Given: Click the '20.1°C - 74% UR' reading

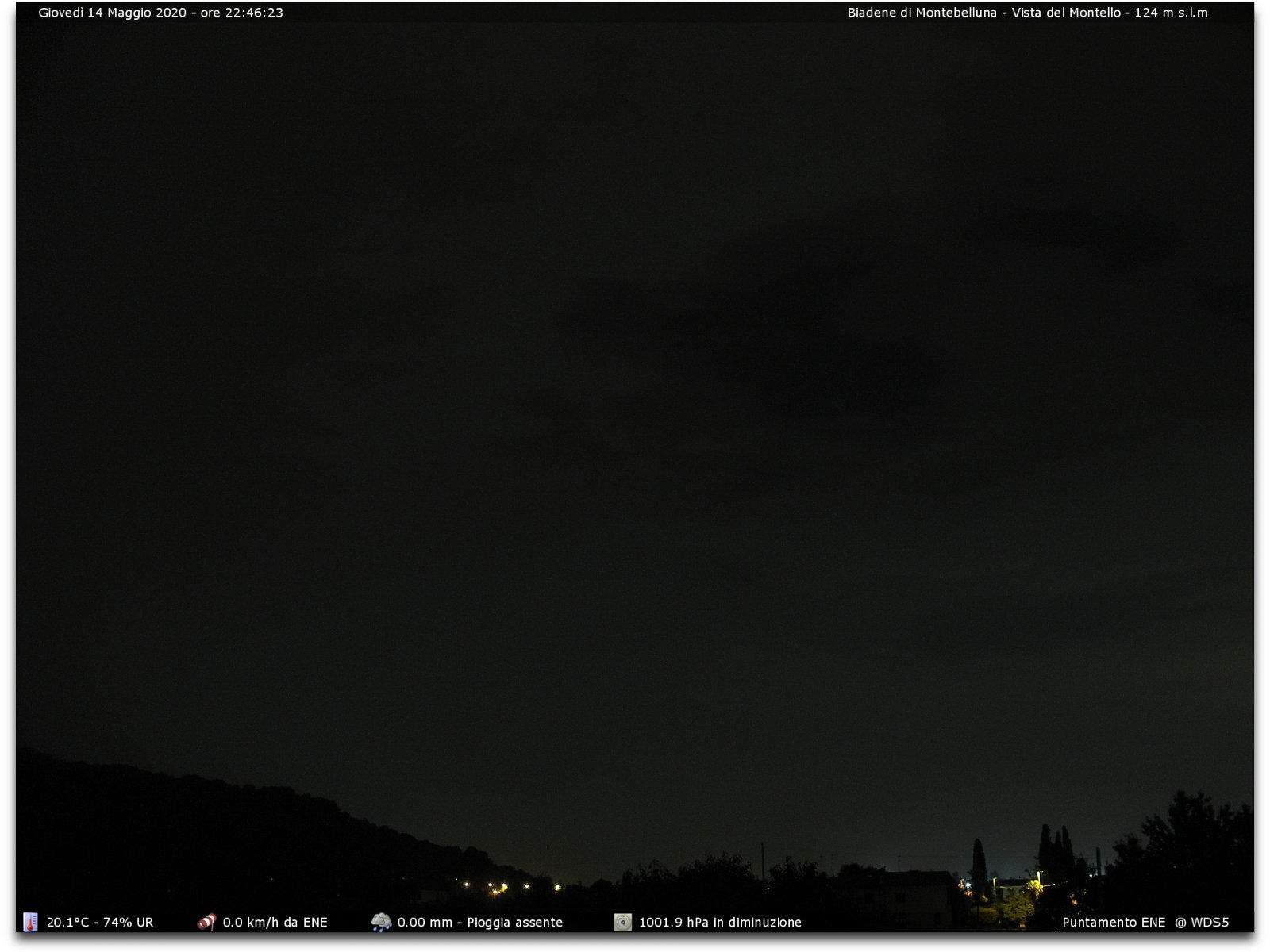Looking at the screenshot, I should coord(100,923).
